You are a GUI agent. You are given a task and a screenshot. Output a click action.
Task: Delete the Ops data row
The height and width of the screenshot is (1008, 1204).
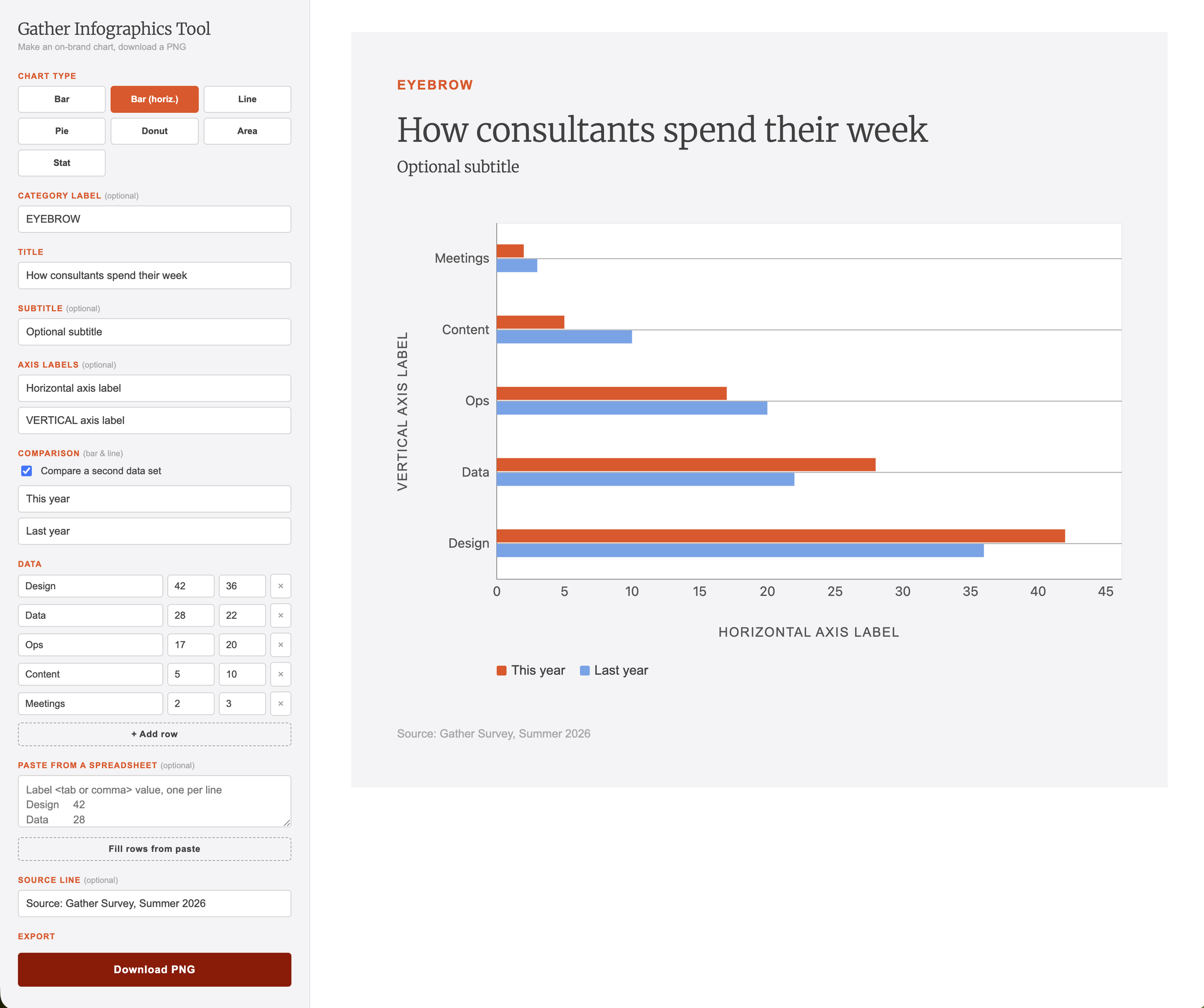click(x=280, y=645)
